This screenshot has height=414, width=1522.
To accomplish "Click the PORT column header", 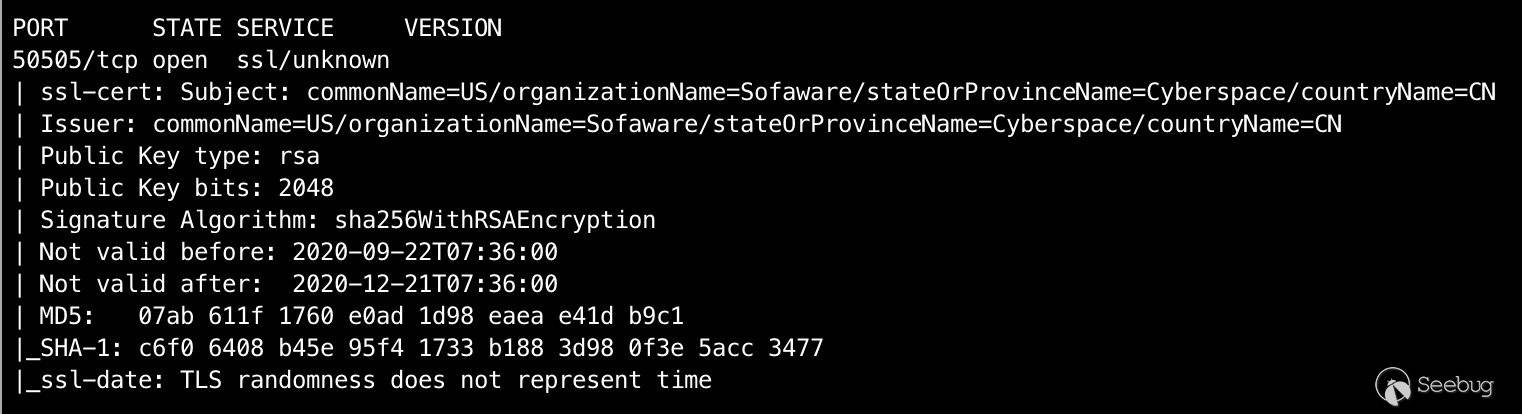I will tap(40, 28).
